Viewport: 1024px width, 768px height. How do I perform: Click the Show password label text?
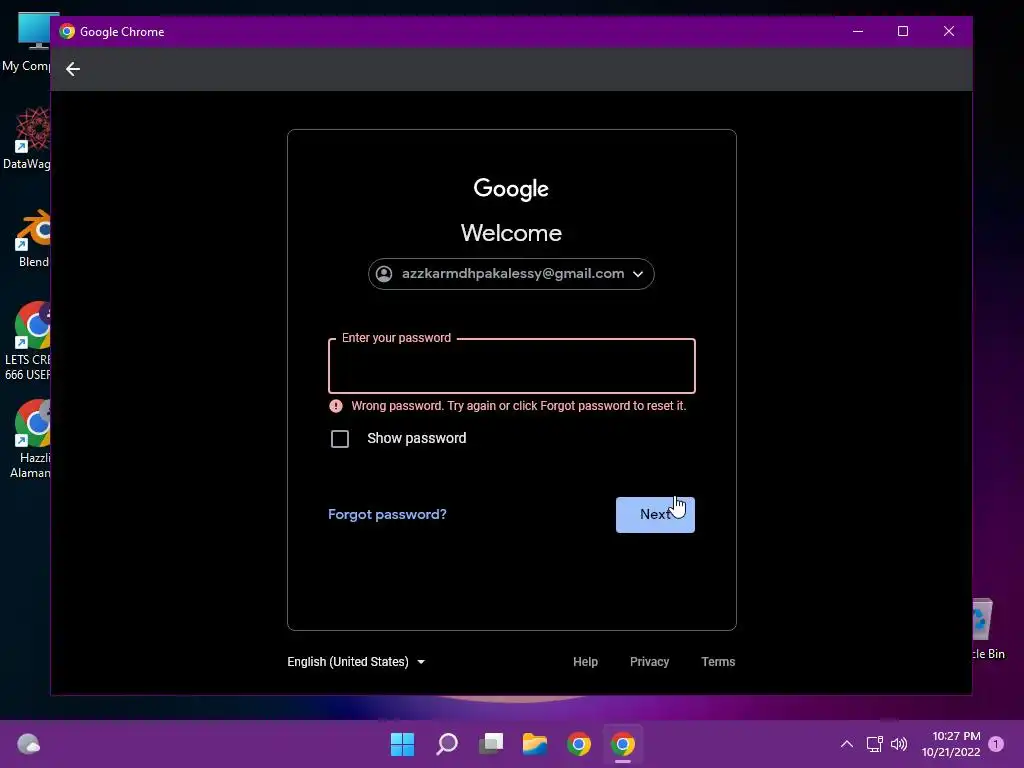(x=417, y=438)
